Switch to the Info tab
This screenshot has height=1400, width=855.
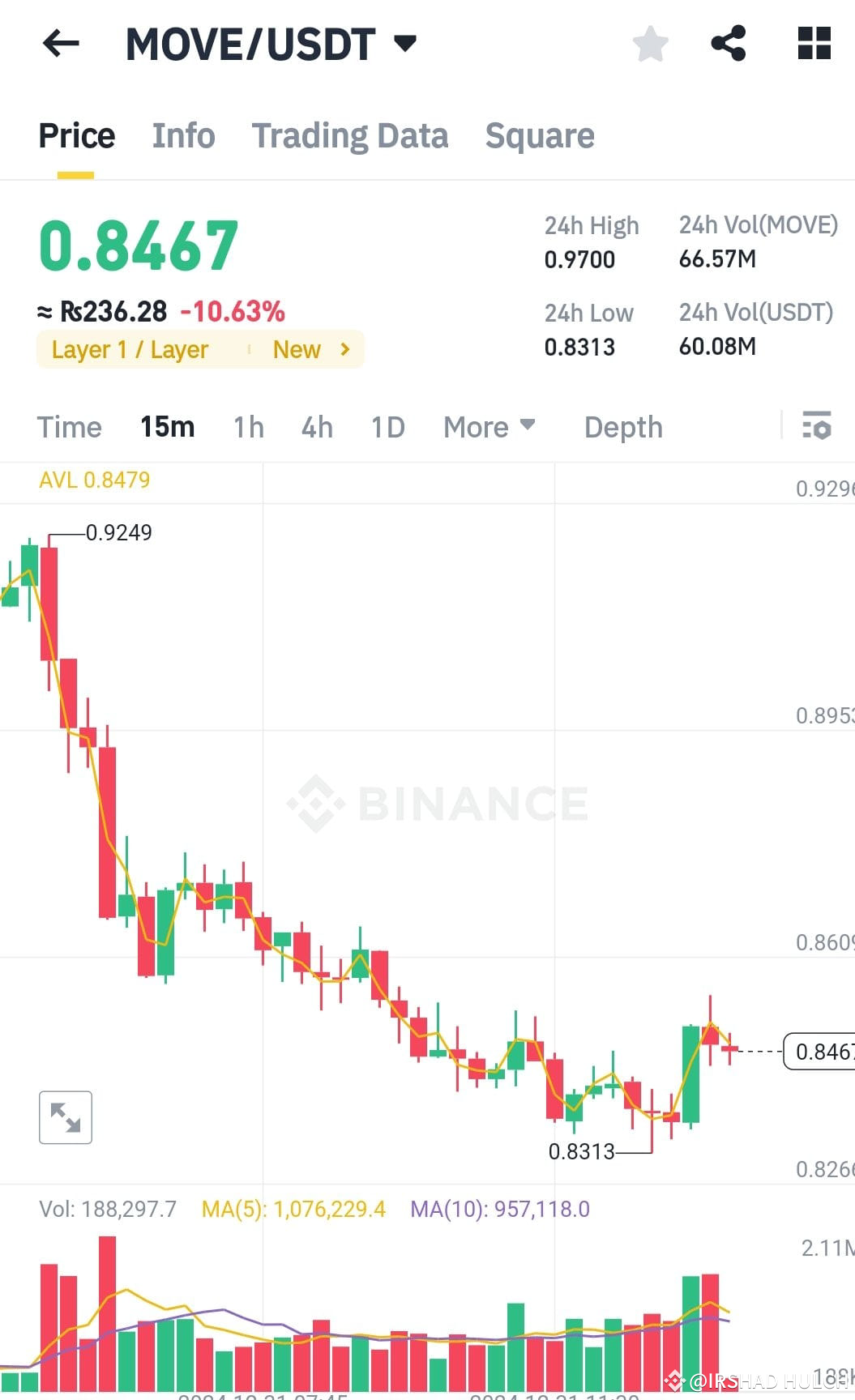pos(183,135)
